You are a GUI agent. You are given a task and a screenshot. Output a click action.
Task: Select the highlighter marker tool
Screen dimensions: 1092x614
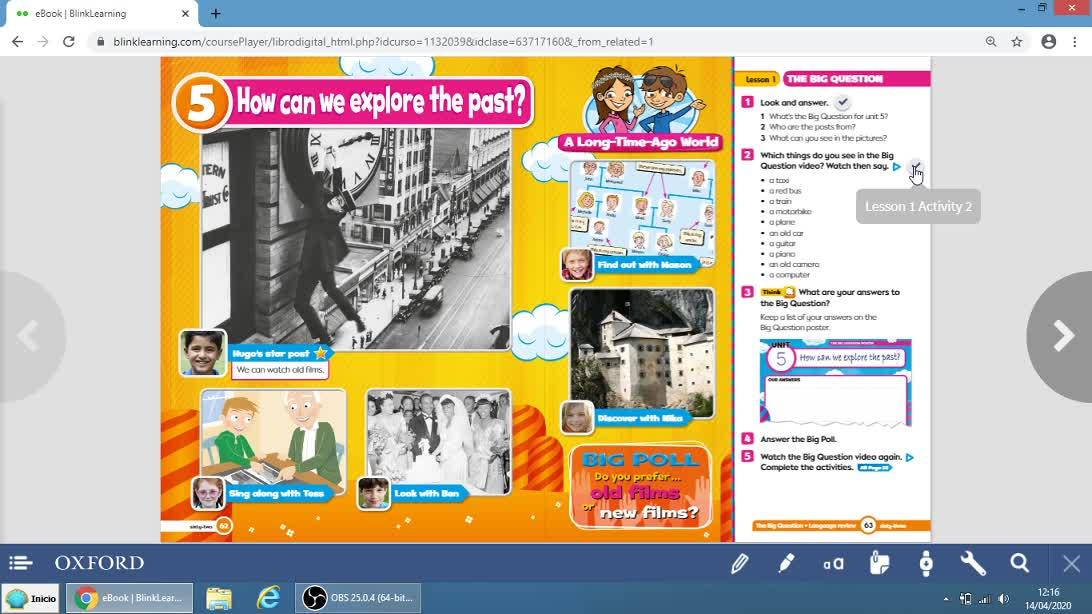click(786, 563)
